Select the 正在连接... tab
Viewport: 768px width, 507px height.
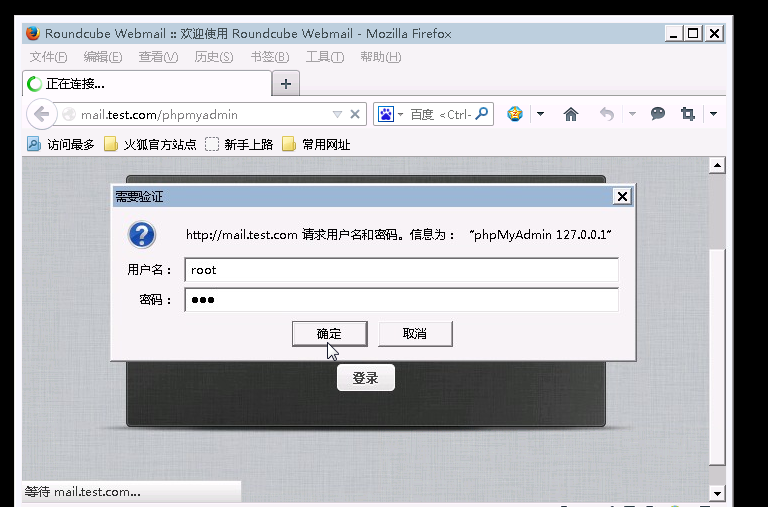point(146,84)
